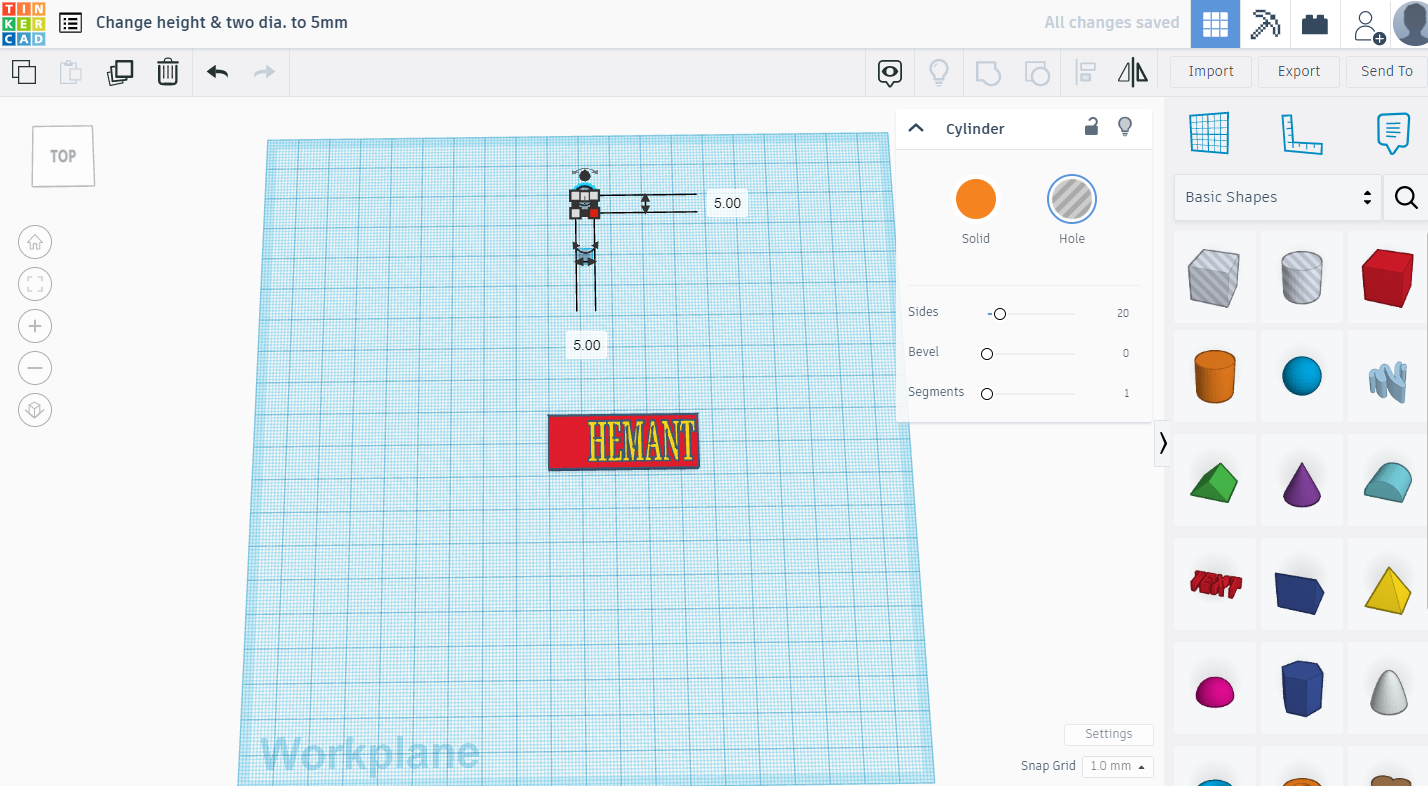Screen dimensions: 1428x786
Task: Pick the striped Box hole shape
Action: tap(1214, 276)
